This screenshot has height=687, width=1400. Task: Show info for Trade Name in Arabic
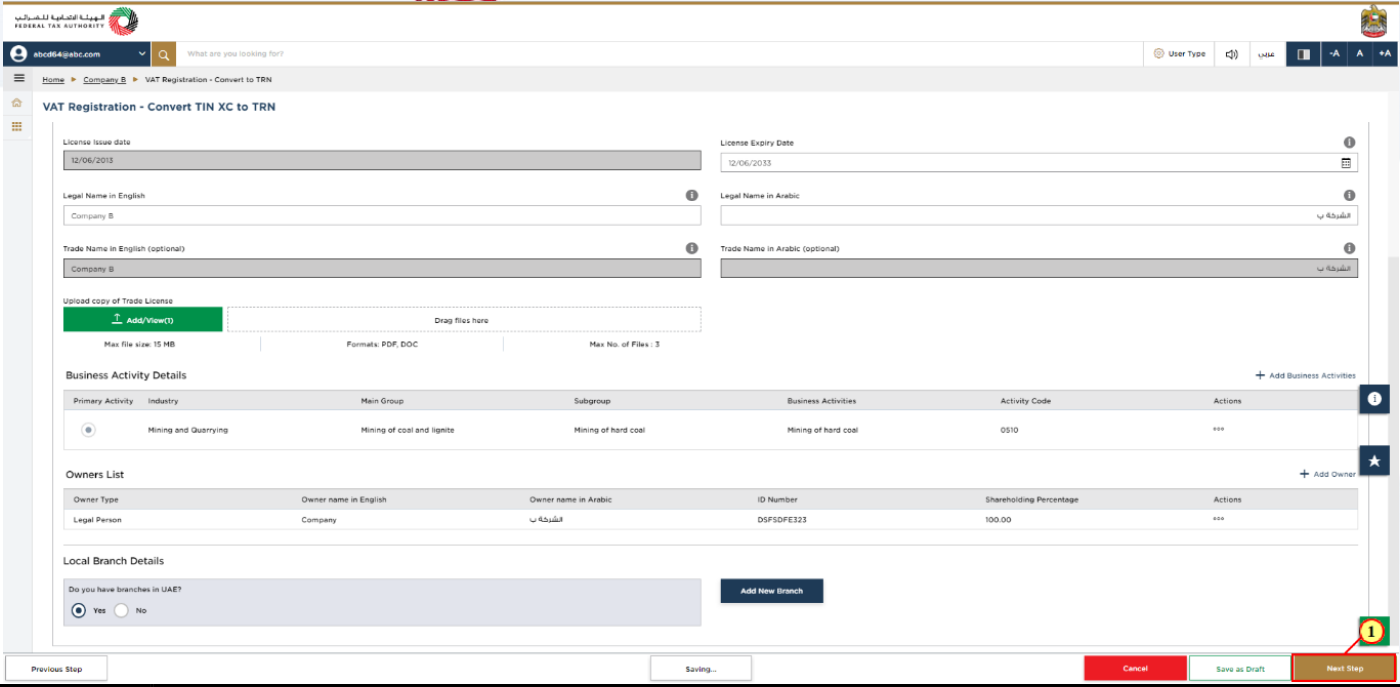[1349, 248]
